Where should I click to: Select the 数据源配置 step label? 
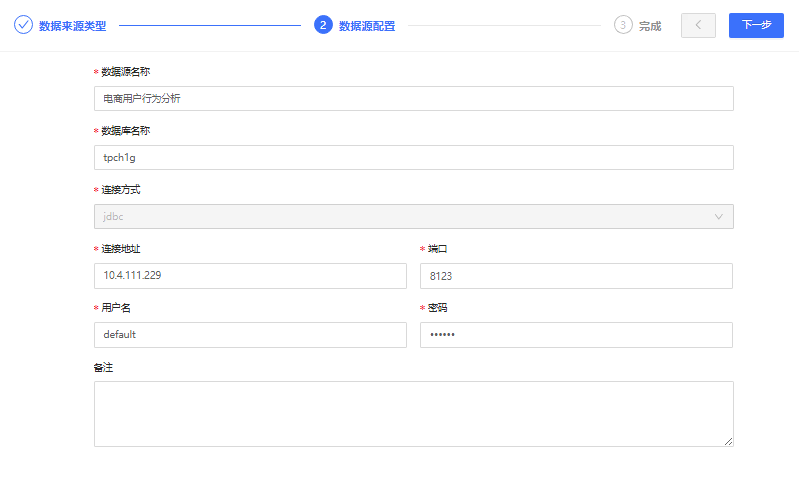(367, 26)
